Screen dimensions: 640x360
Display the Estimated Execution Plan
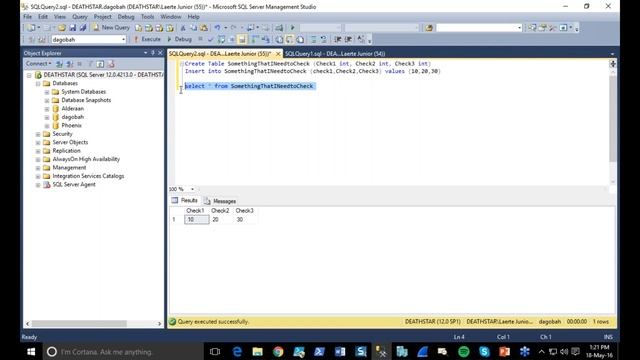click(221, 40)
